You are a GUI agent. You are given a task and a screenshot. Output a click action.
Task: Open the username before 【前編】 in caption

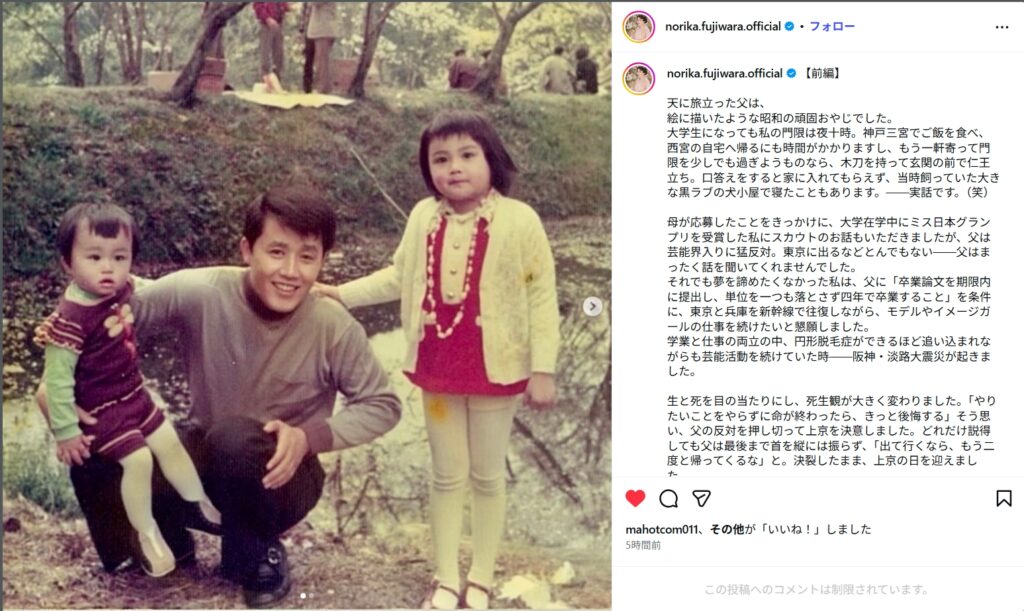[x=724, y=74]
